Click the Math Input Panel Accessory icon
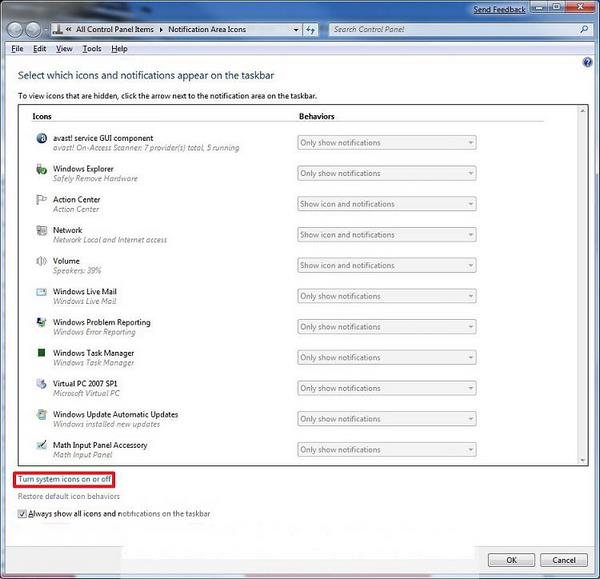The image size is (600, 579). 41,445
